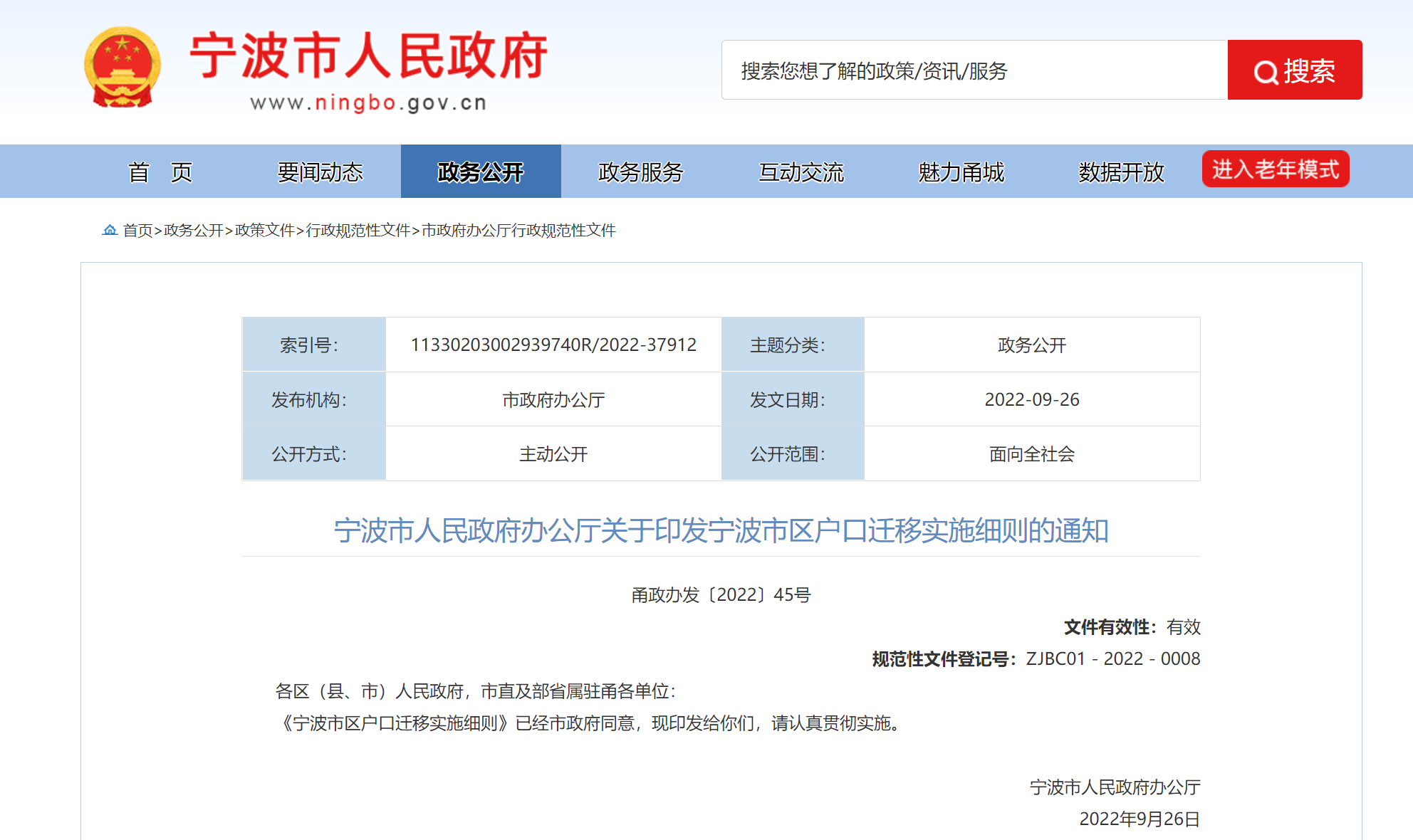Click 行政规范性文件 in the breadcrumb

(x=358, y=230)
